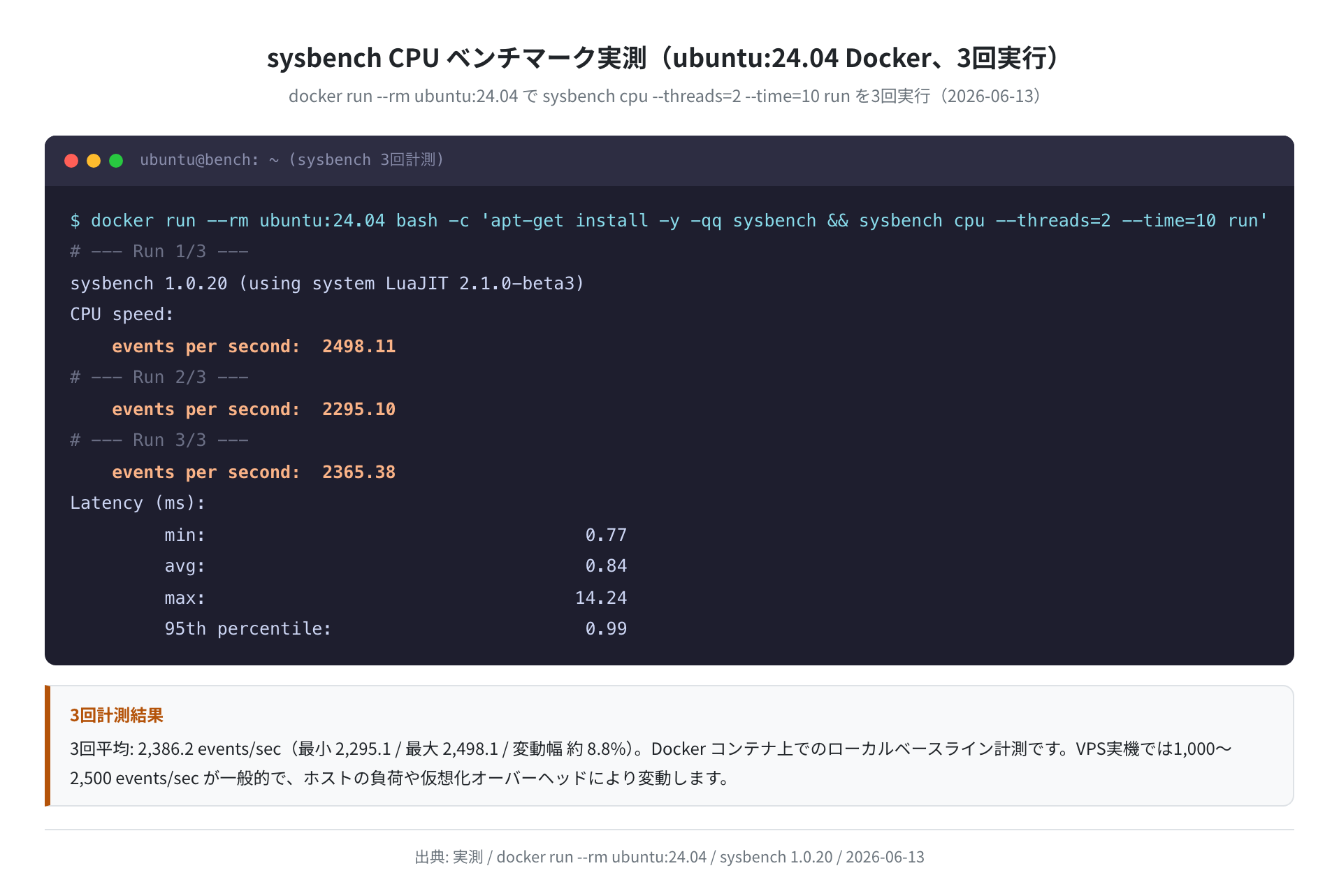Click the 'CPU speed:' line
Image resolution: width=1339 pixels, height=896 pixels.
tap(122, 315)
